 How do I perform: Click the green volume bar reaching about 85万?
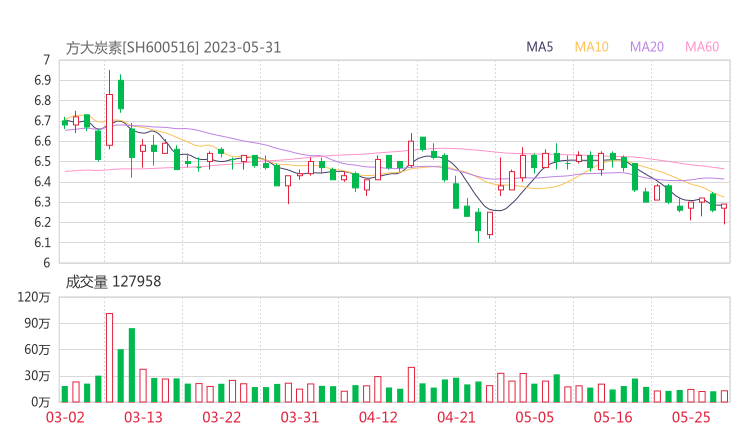[132, 365]
